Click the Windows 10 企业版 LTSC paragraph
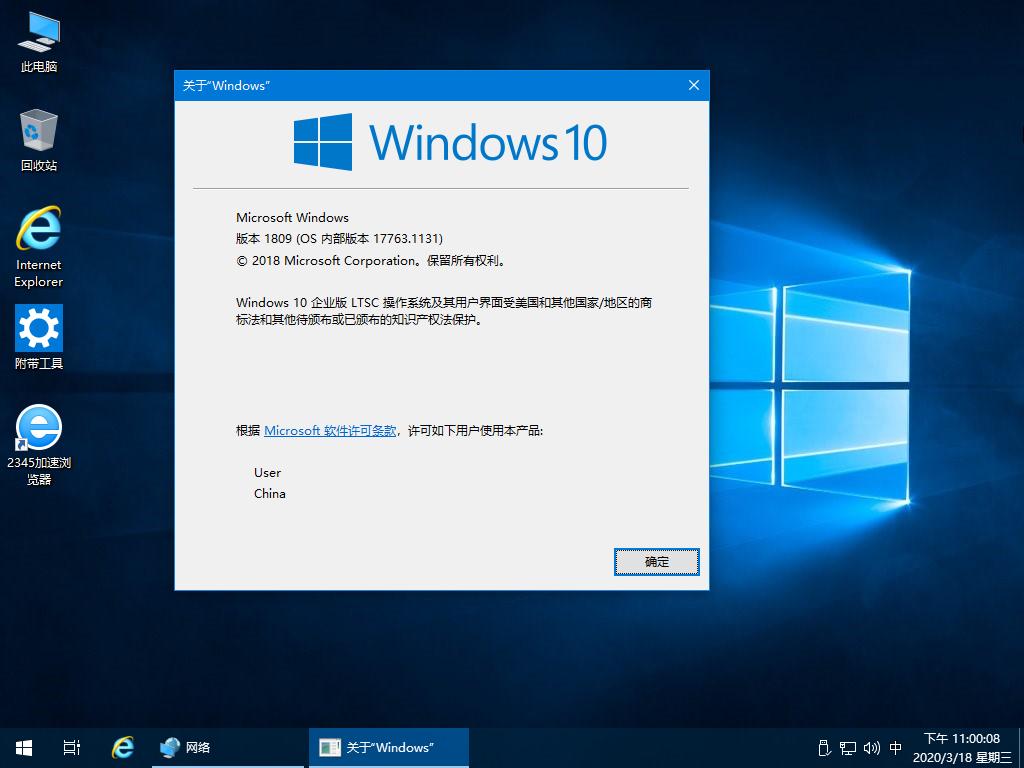The image size is (1024, 768). tap(443, 311)
